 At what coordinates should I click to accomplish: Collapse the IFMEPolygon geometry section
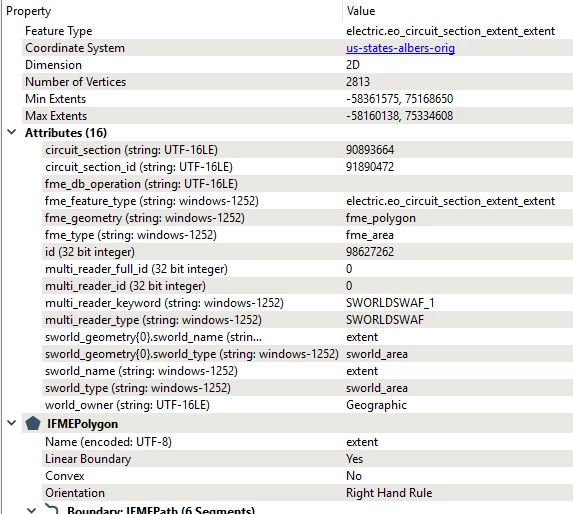click(12, 423)
